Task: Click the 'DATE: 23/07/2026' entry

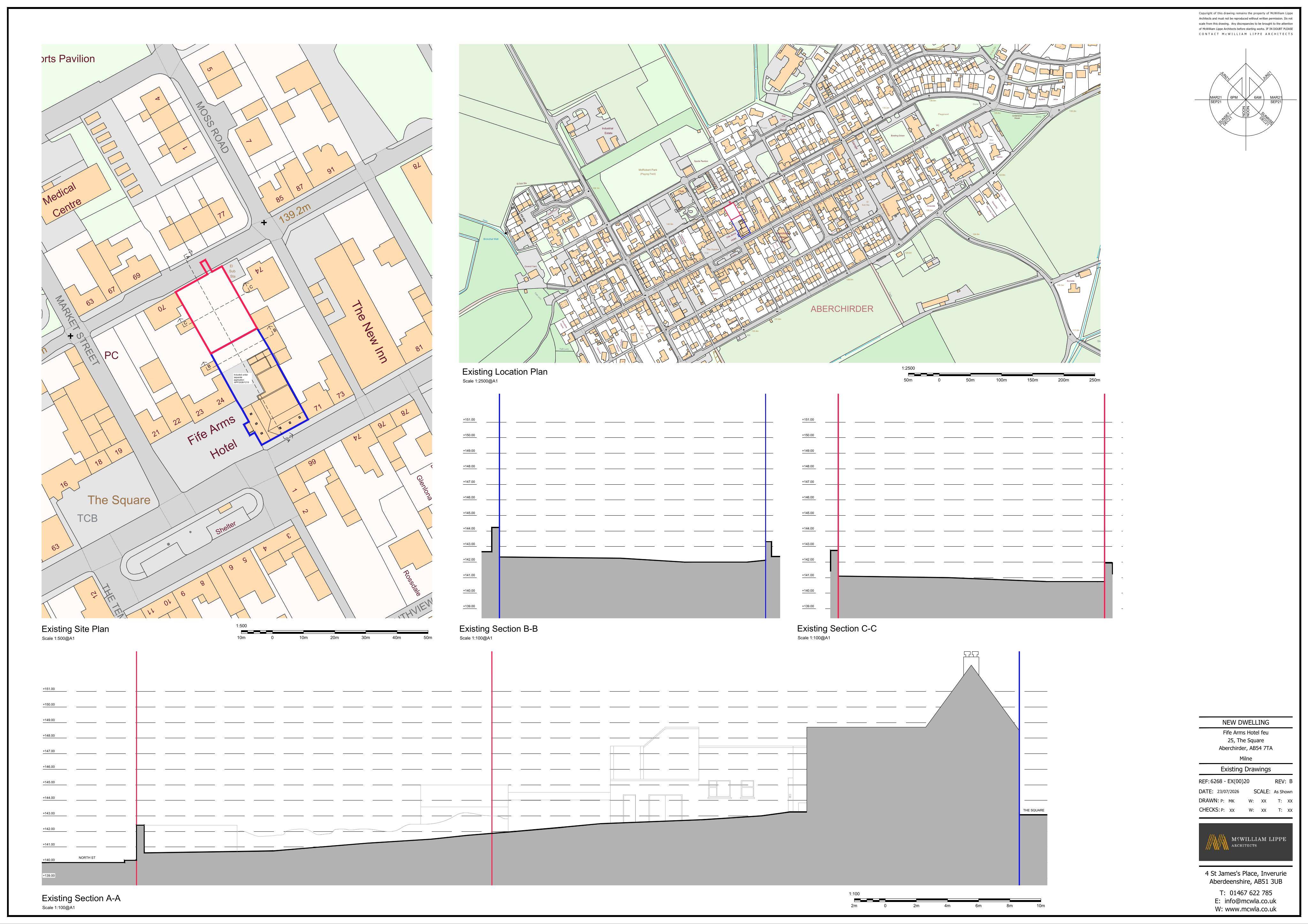Action: (1219, 791)
